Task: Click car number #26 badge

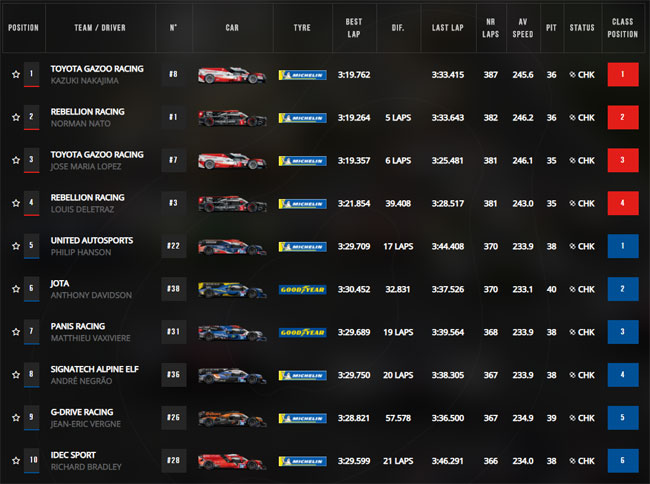Action: pos(174,417)
